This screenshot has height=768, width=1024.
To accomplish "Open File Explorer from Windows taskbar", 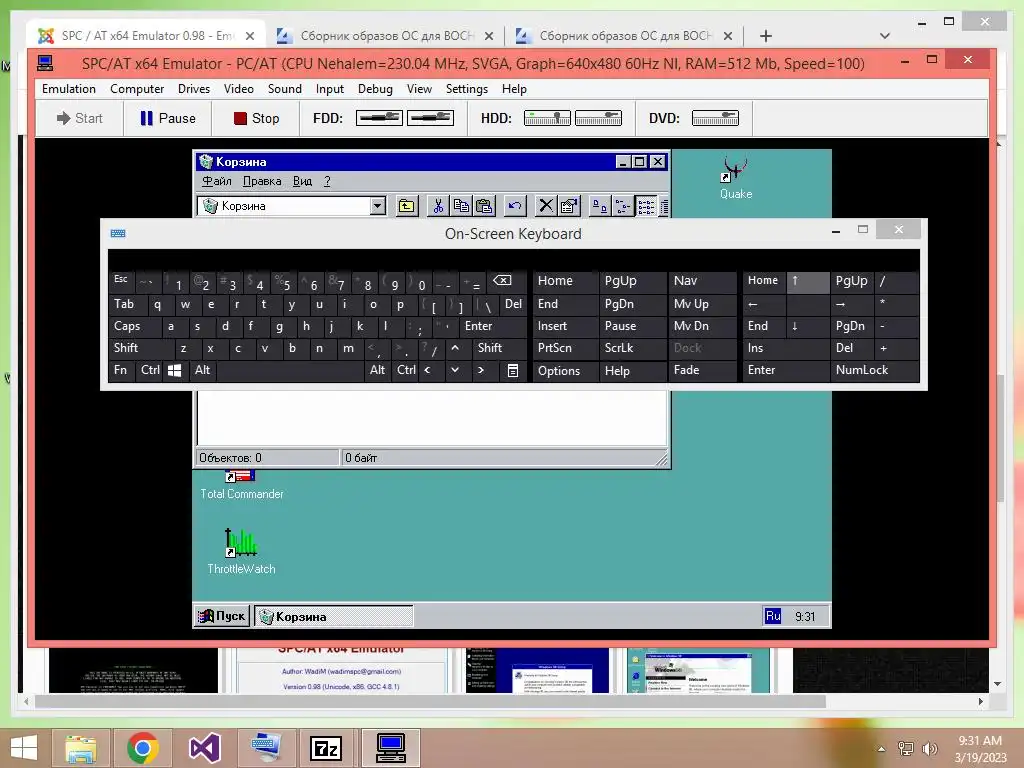I will pyautogui.click(x=81, y=748).
